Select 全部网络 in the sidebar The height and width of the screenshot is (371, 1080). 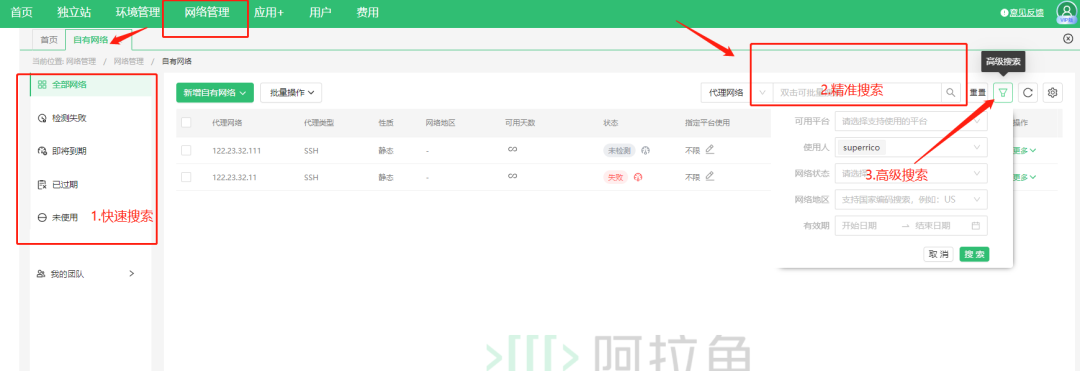[x=90, y=85]
